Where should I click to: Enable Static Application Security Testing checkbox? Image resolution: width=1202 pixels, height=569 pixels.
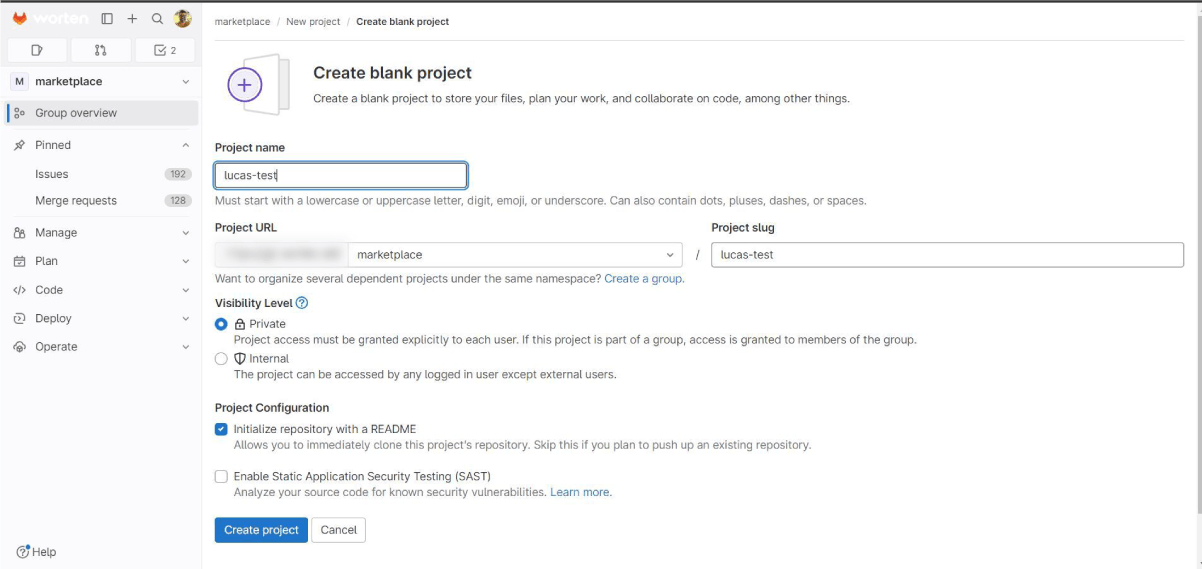pyautogui.click(x=221, y=477)
